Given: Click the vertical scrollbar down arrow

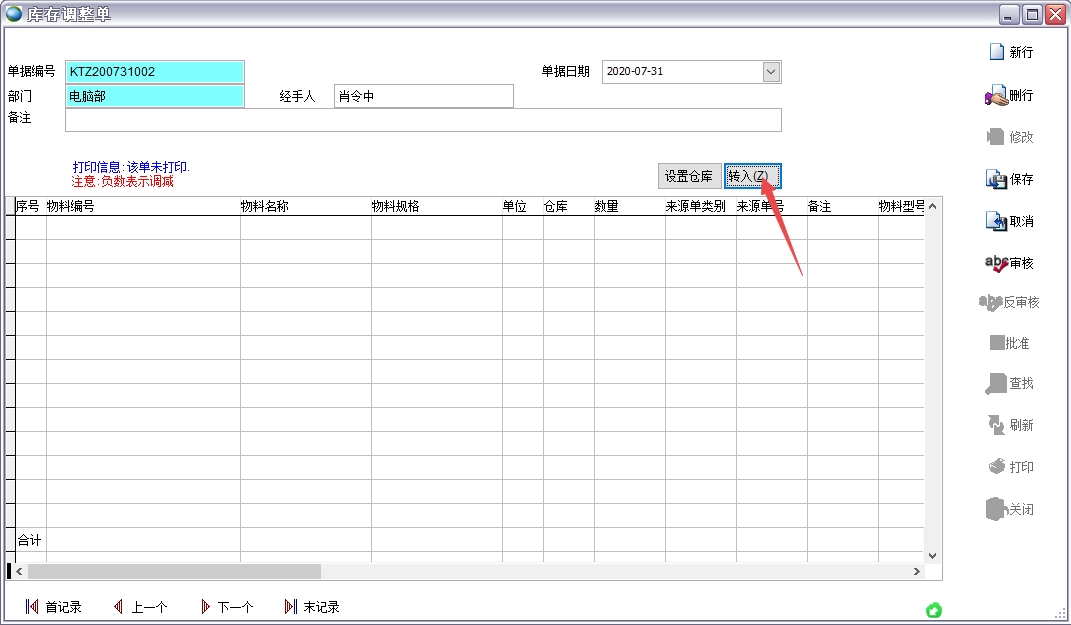Looking at the screenshot, I should [932, 555].
